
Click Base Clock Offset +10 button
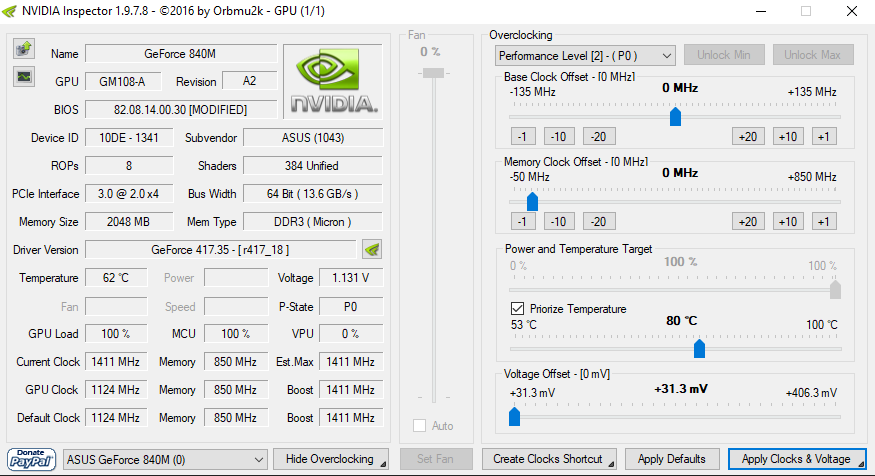[x=788, y=137]
